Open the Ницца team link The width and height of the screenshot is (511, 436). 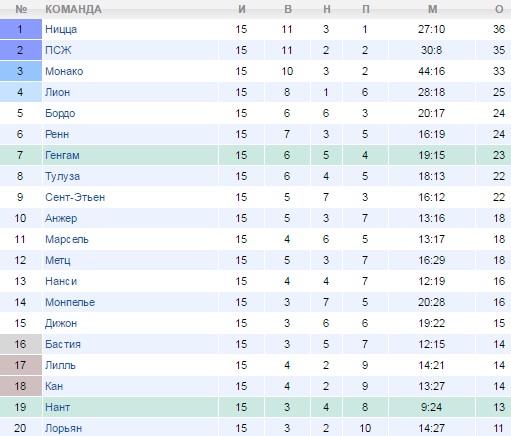tap(61, 29)
